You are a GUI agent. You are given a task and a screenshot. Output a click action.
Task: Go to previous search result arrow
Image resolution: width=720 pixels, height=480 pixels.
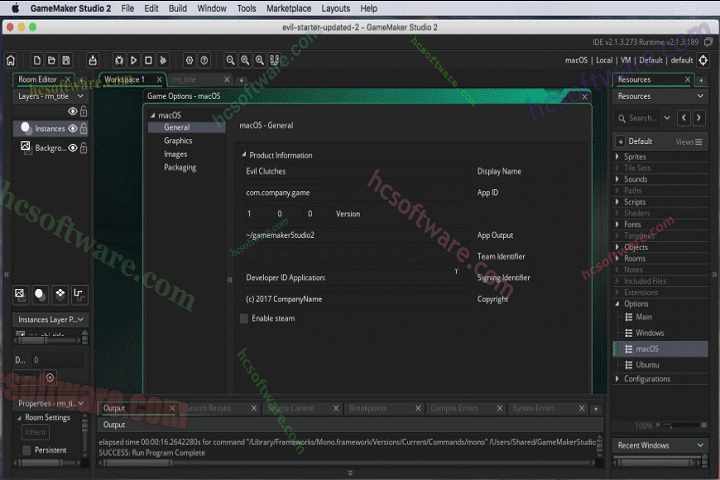[684, 118]
